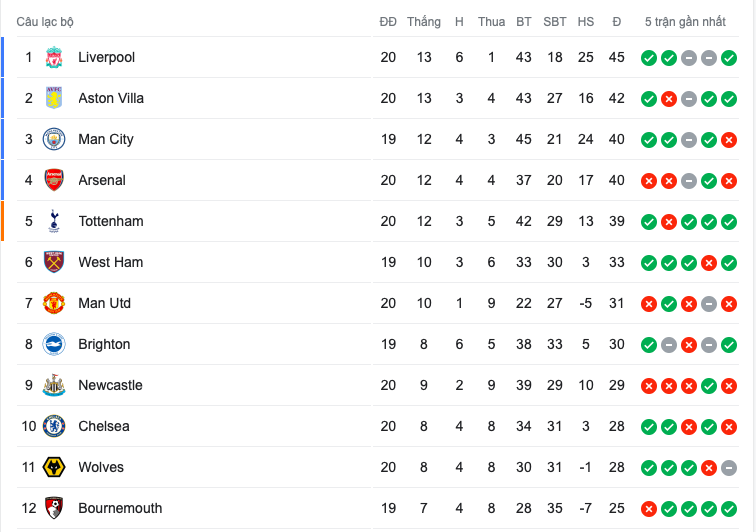Click the Man Utd club crest

tap(54, 303)
